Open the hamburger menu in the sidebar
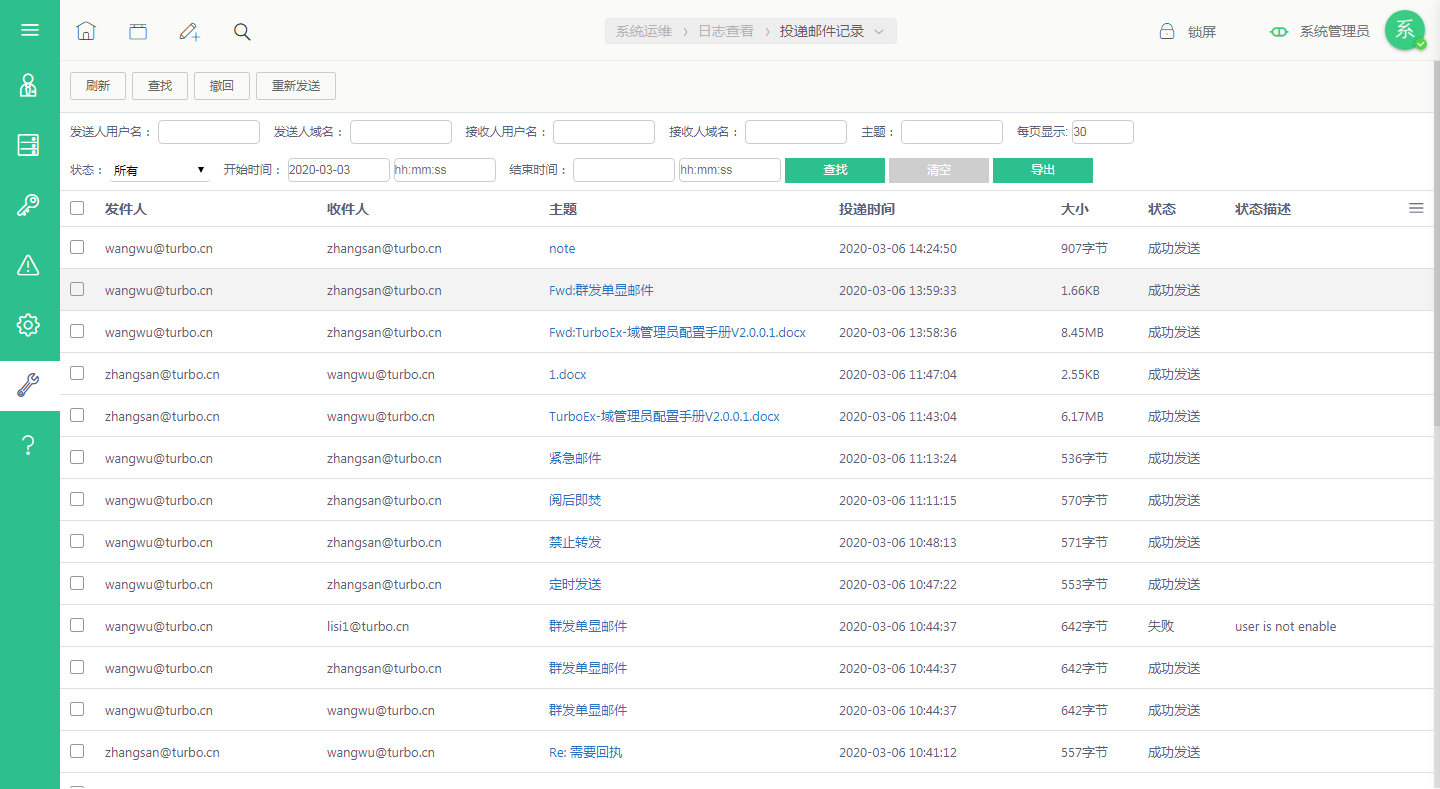The height and width of the screenshot is (789, 1440). (x=30, y=30)
